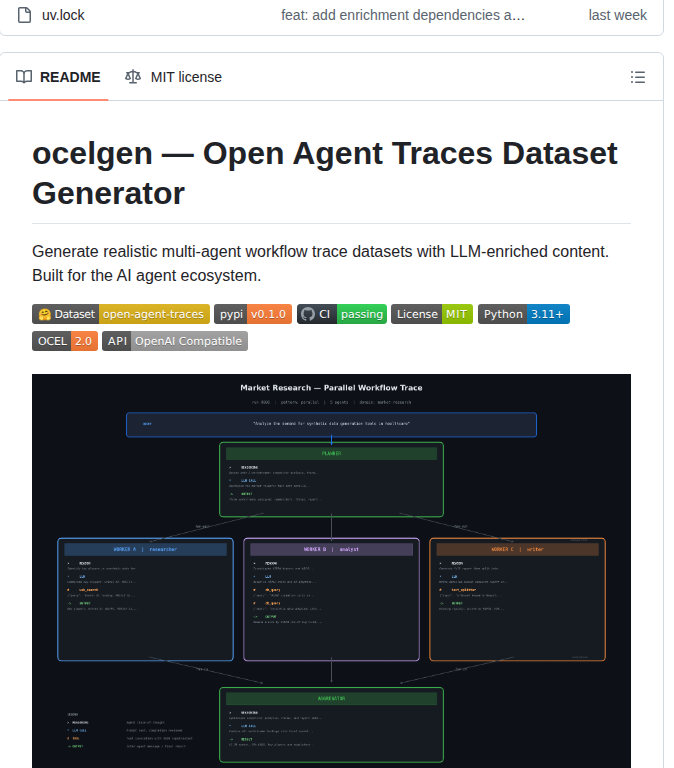Open the enrichment dependencies commit message

coord(403,15)
